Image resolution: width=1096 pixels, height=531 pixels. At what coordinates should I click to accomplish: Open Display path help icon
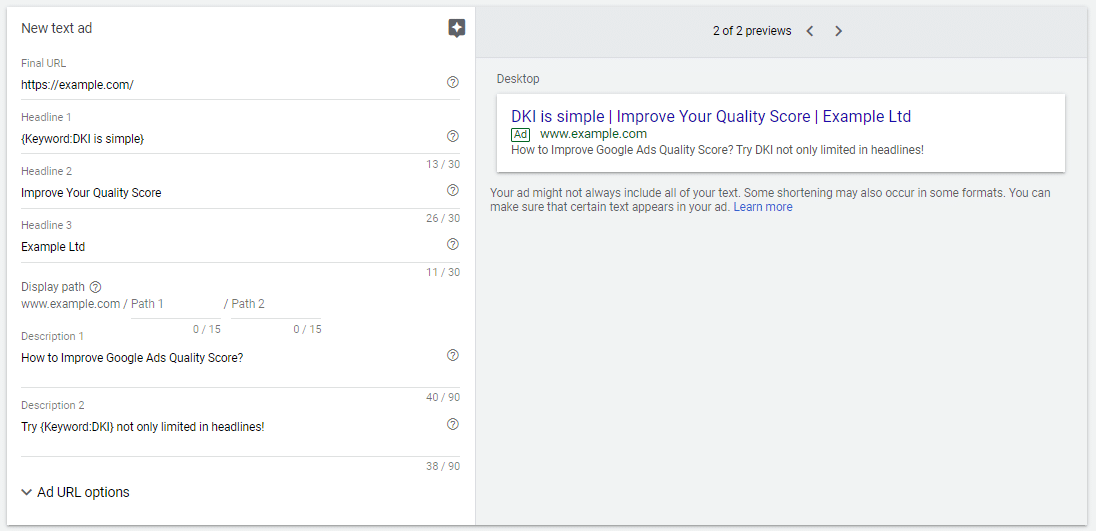96,286
